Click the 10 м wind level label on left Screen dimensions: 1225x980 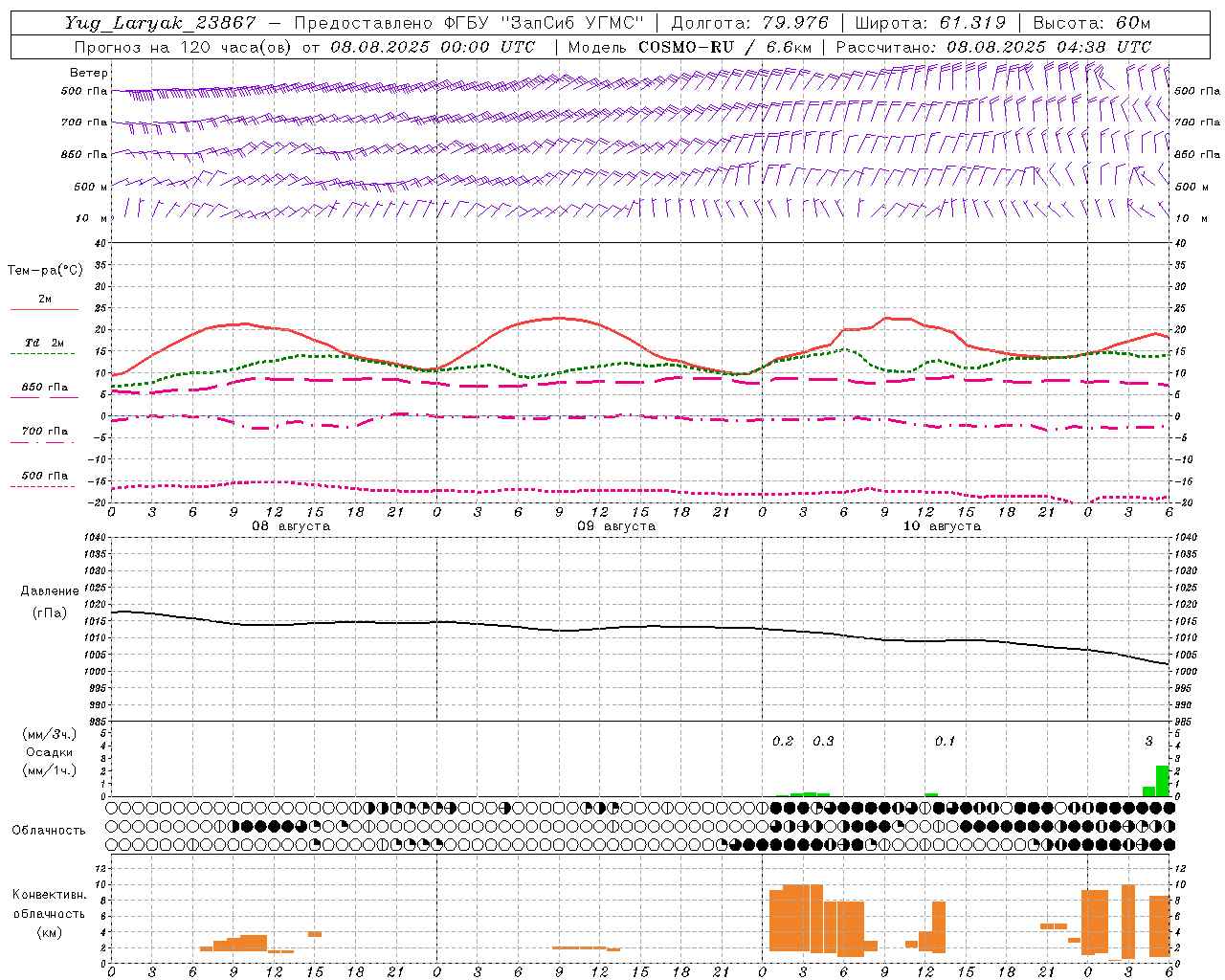pos(92,218)
